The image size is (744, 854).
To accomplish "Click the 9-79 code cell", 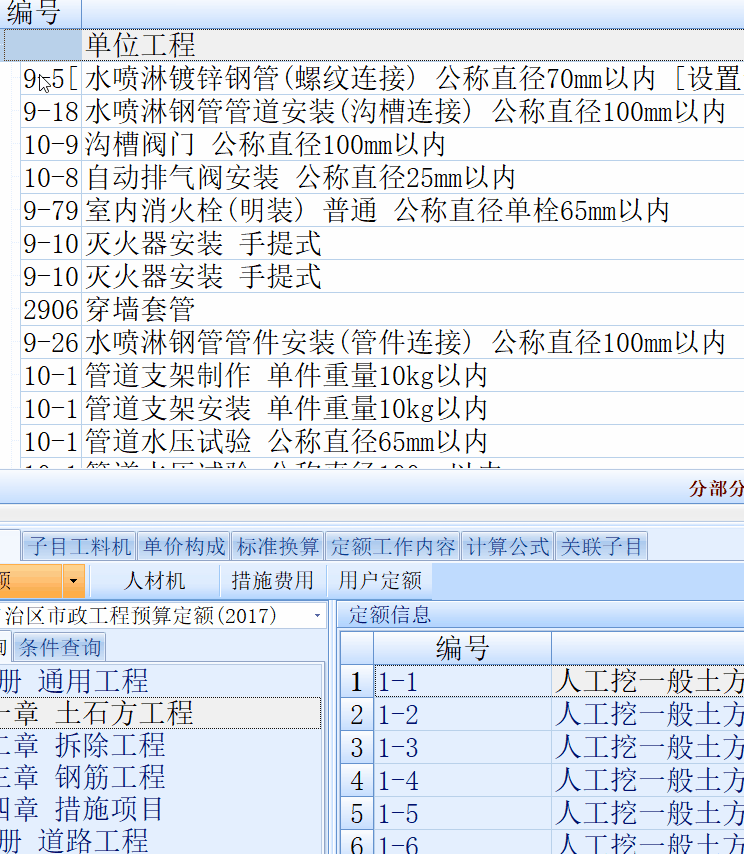I will 51,211.
